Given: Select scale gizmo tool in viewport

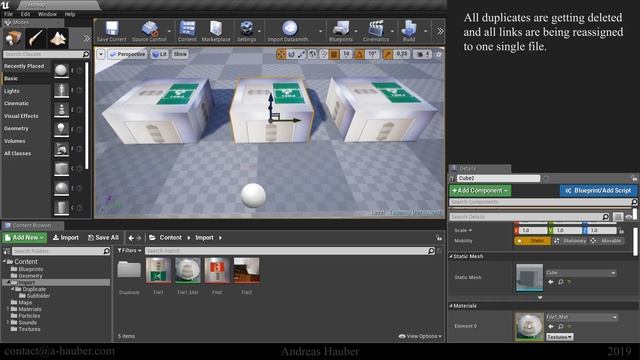Looking at the screenshot, I should click(x=301, y=54).
